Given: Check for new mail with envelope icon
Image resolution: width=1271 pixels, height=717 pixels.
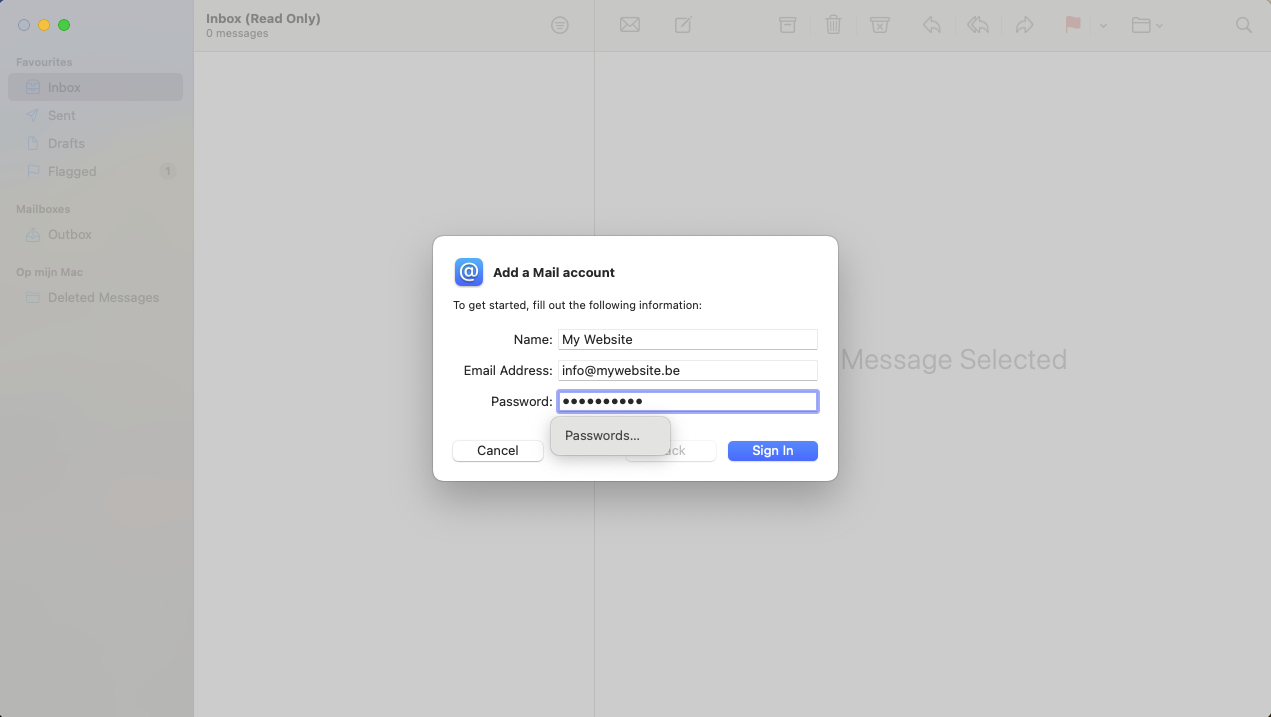Looking at the screenshot, I should coord(629,24).
